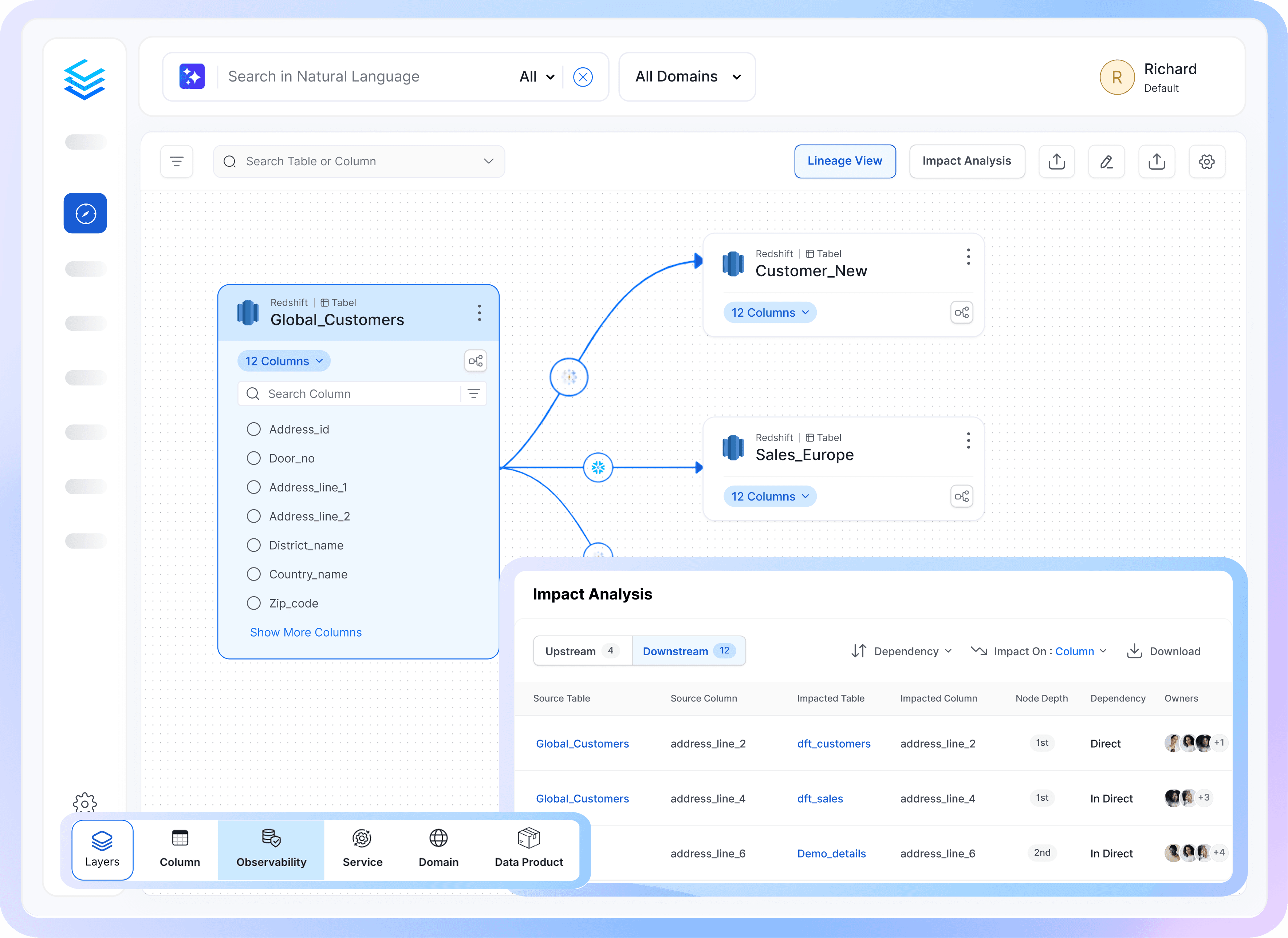Select the Observability layer tab
Image resolution: width=1288 pixels, height=938 pixels.
[x=271, y=850]
